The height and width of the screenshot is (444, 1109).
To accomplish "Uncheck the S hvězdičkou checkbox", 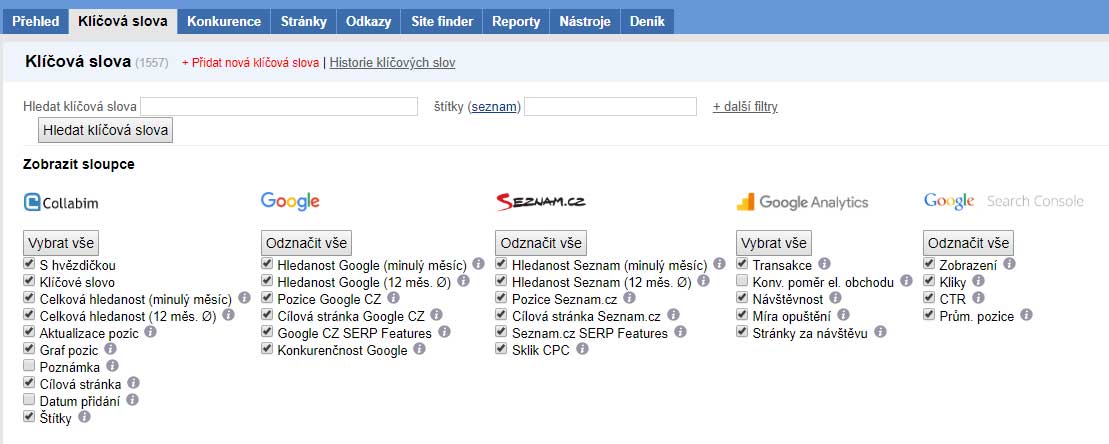I will tap(29, 264).
